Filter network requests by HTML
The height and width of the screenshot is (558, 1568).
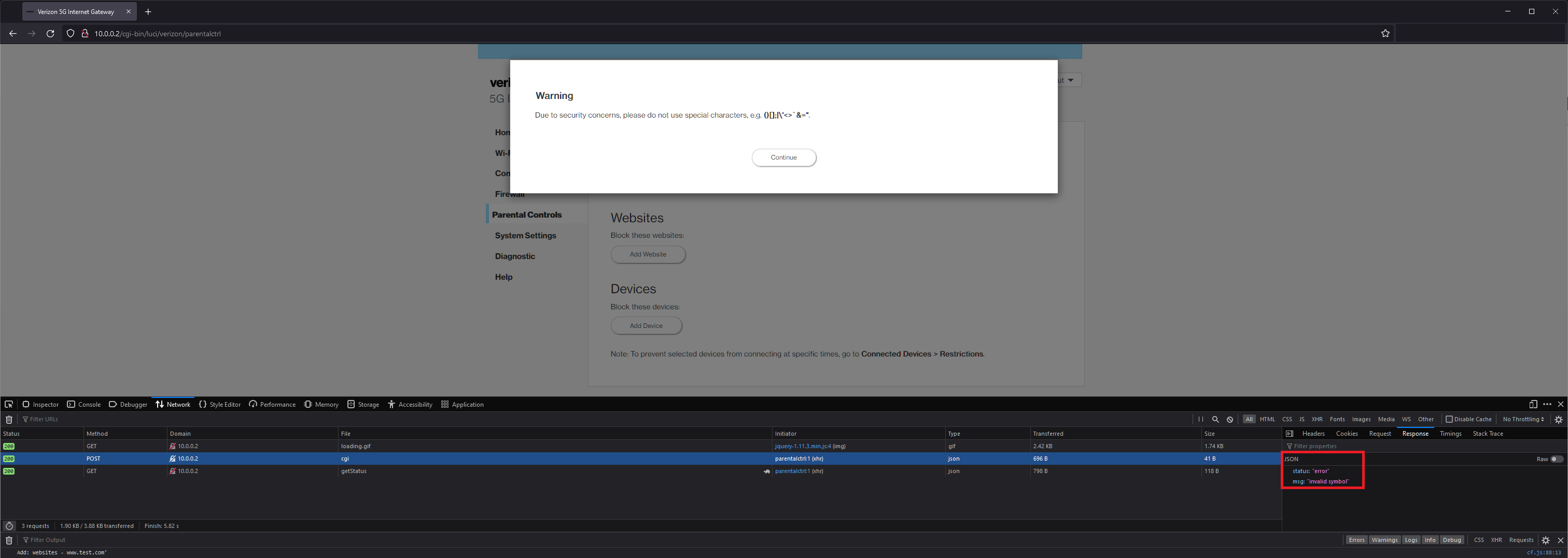coord(1267,419)
